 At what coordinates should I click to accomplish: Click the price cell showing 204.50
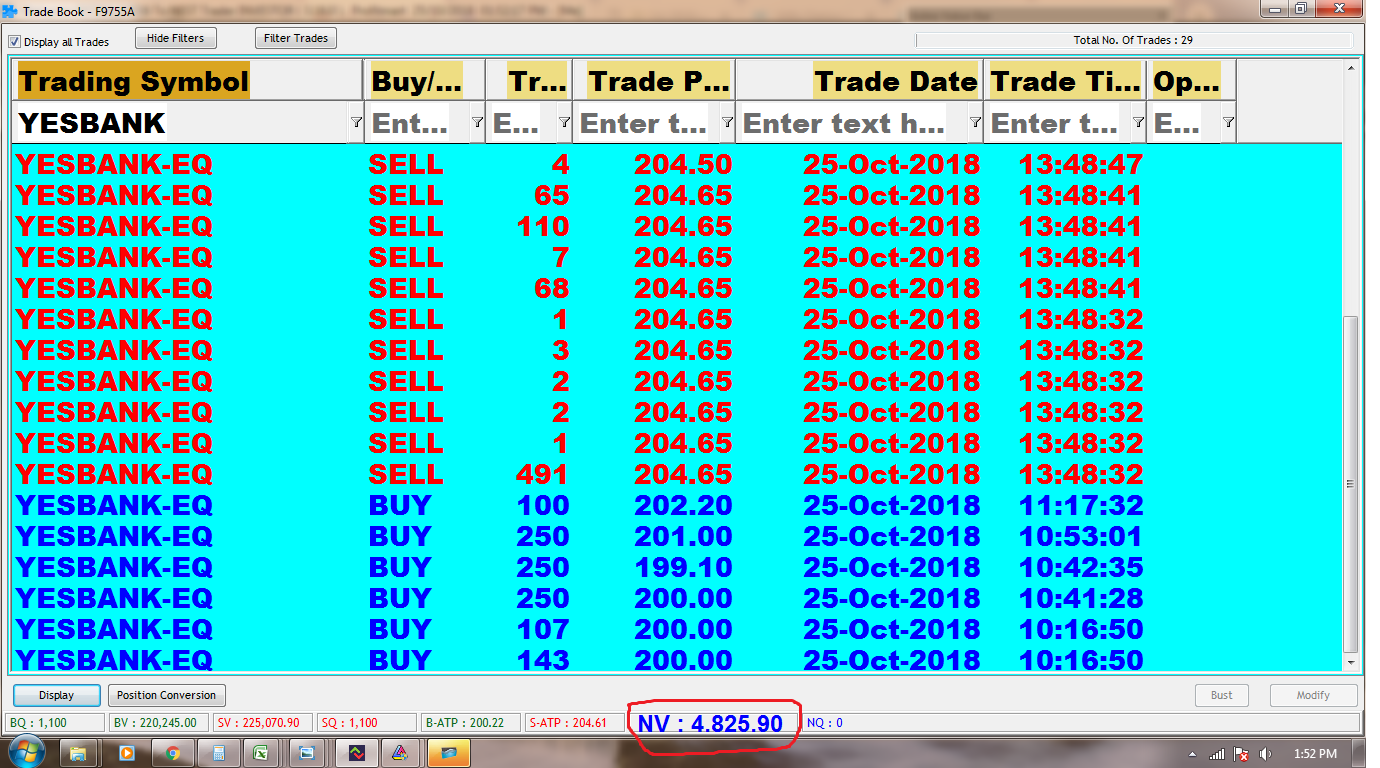coord(683,164)
